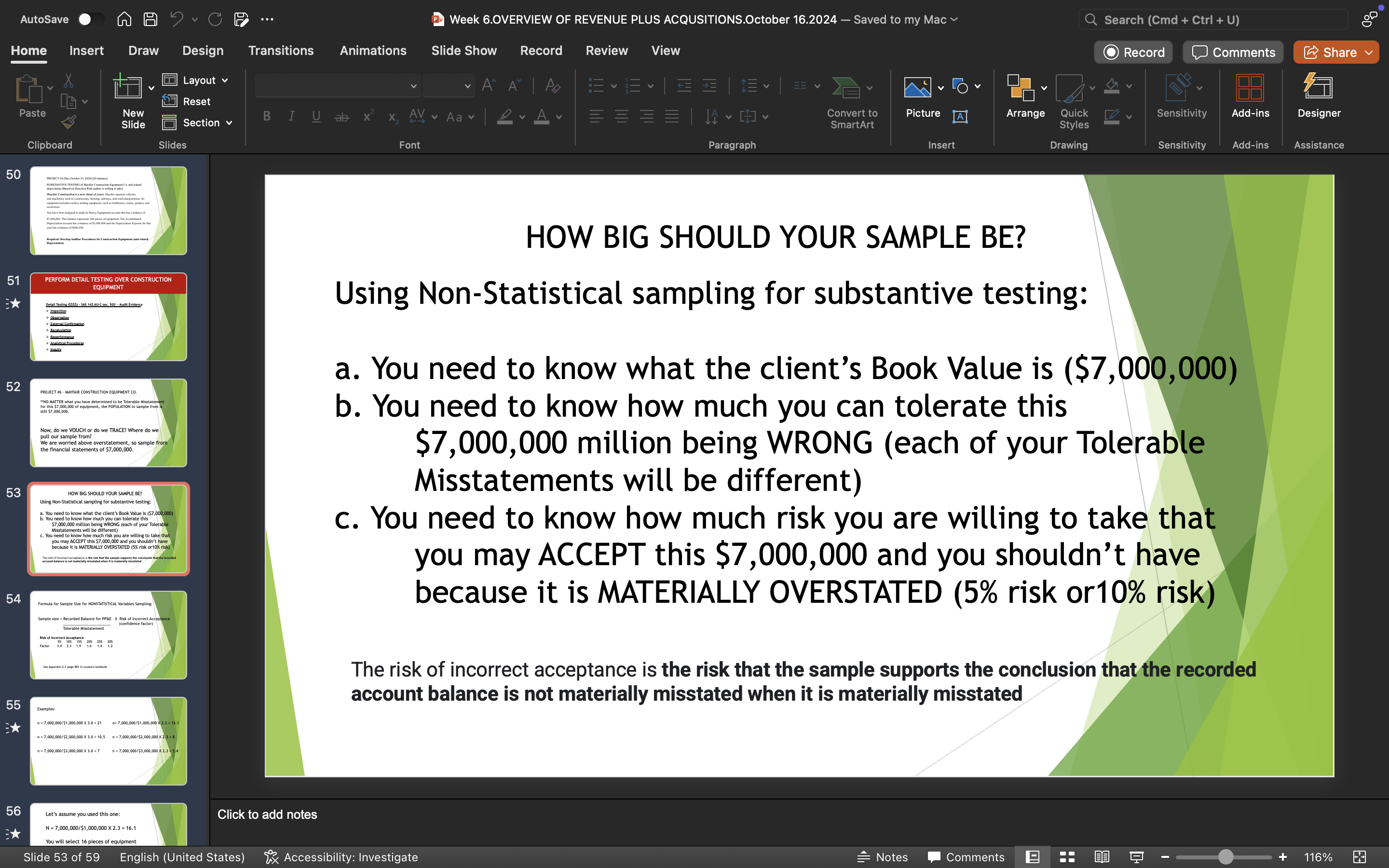Toggle the AutoSave switch
This screenshot has height=868, width=1389.
click(91, 19)
